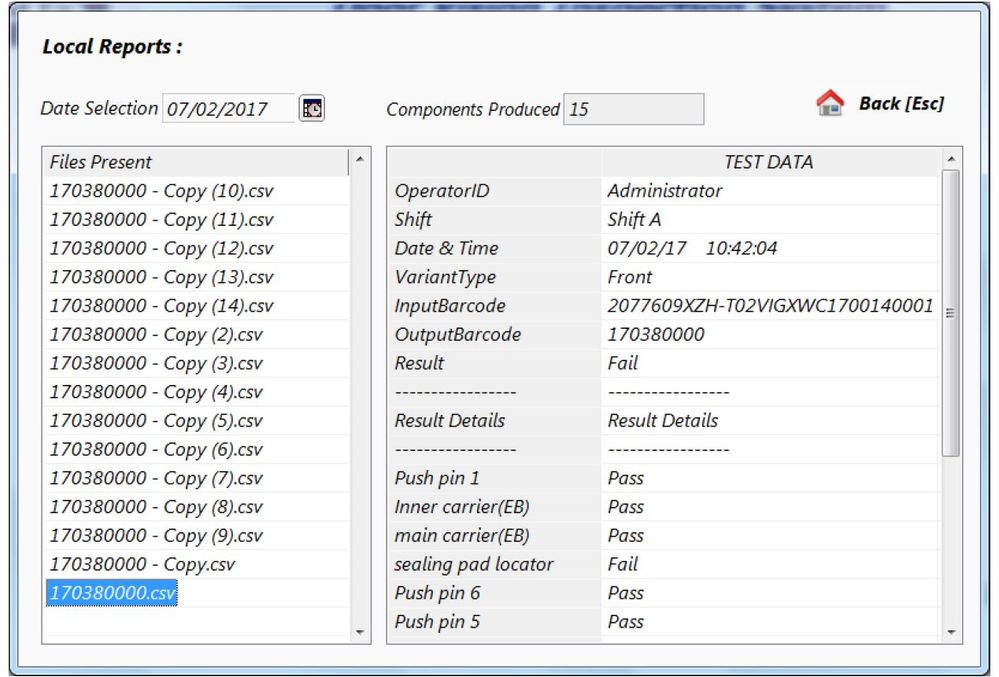Click the Push pin 6 row

click(663, 592)
